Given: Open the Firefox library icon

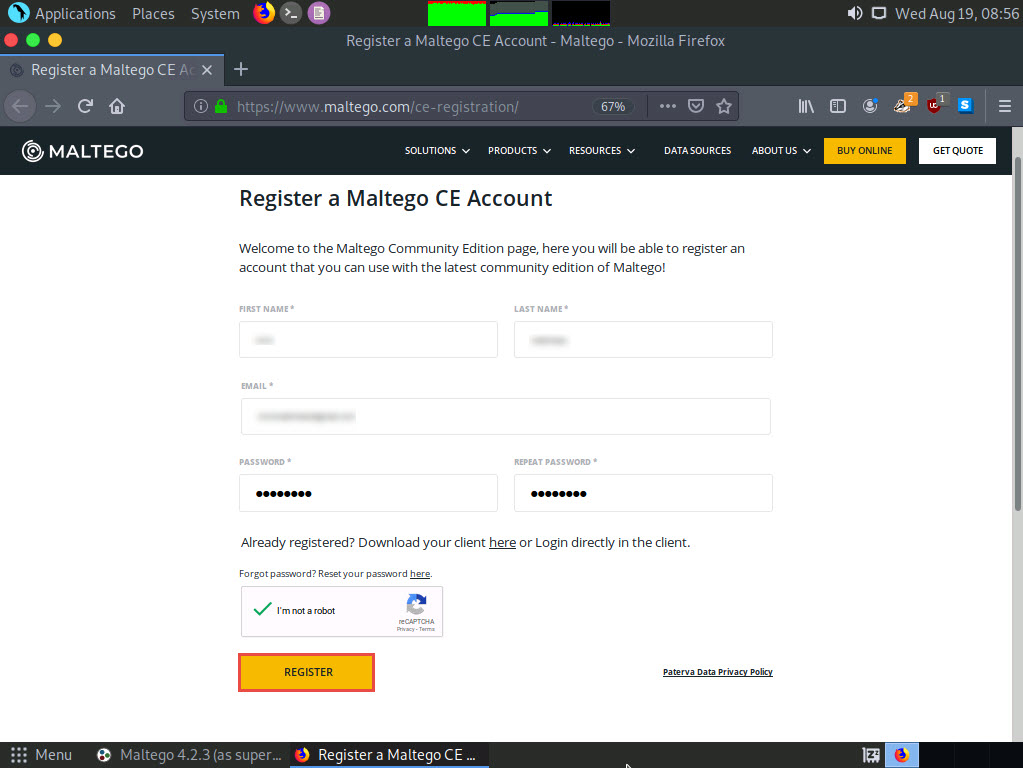Looking at the screenshot, I should pyautogui.click(x=806, y=106).
